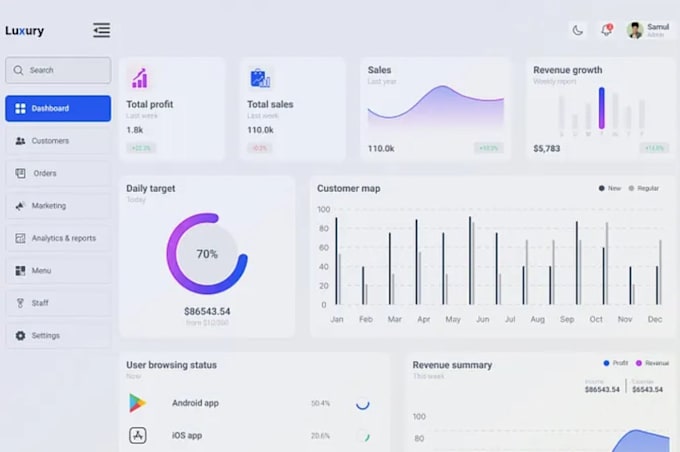Image resolution: width=680 pixels, height=452 pixels.
Task: Click the Revenue summary heading
Action: 452,365
